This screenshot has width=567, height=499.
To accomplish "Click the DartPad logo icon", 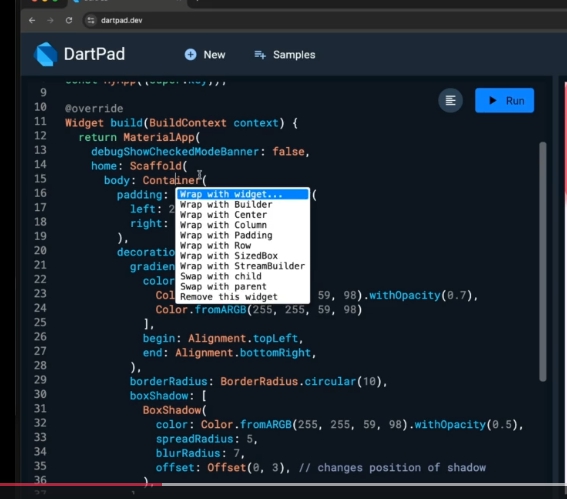I will [46, 54].
